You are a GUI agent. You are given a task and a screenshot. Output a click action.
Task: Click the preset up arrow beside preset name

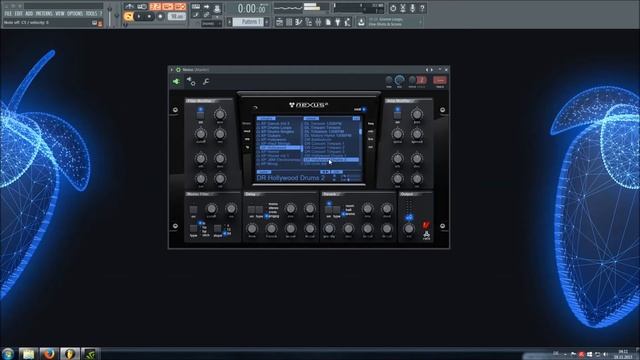click(334, 176)
